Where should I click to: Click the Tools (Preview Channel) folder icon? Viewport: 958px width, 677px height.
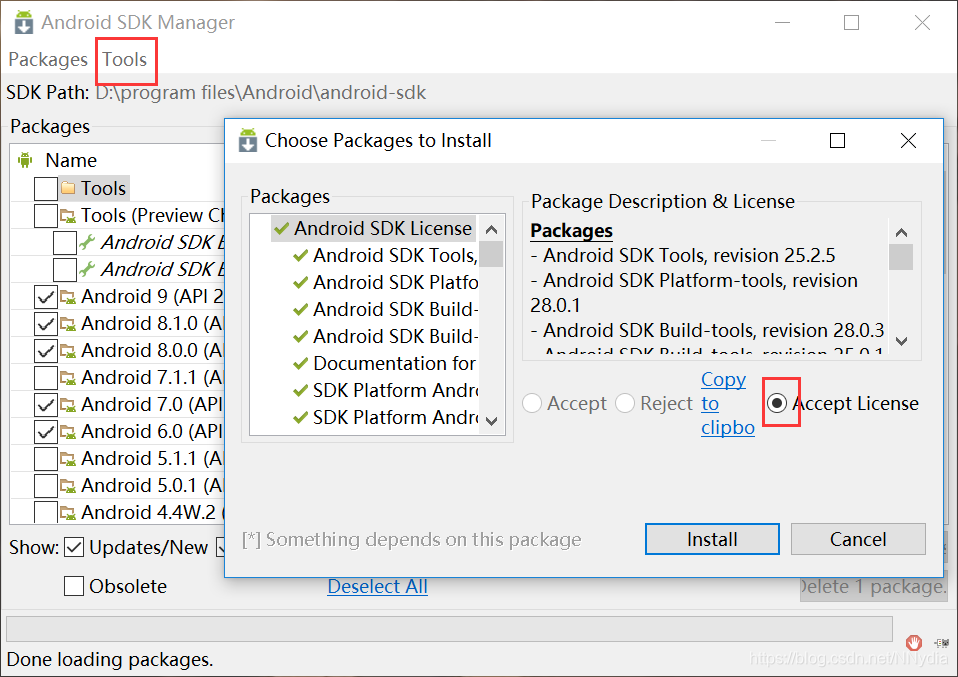(68, 216)
